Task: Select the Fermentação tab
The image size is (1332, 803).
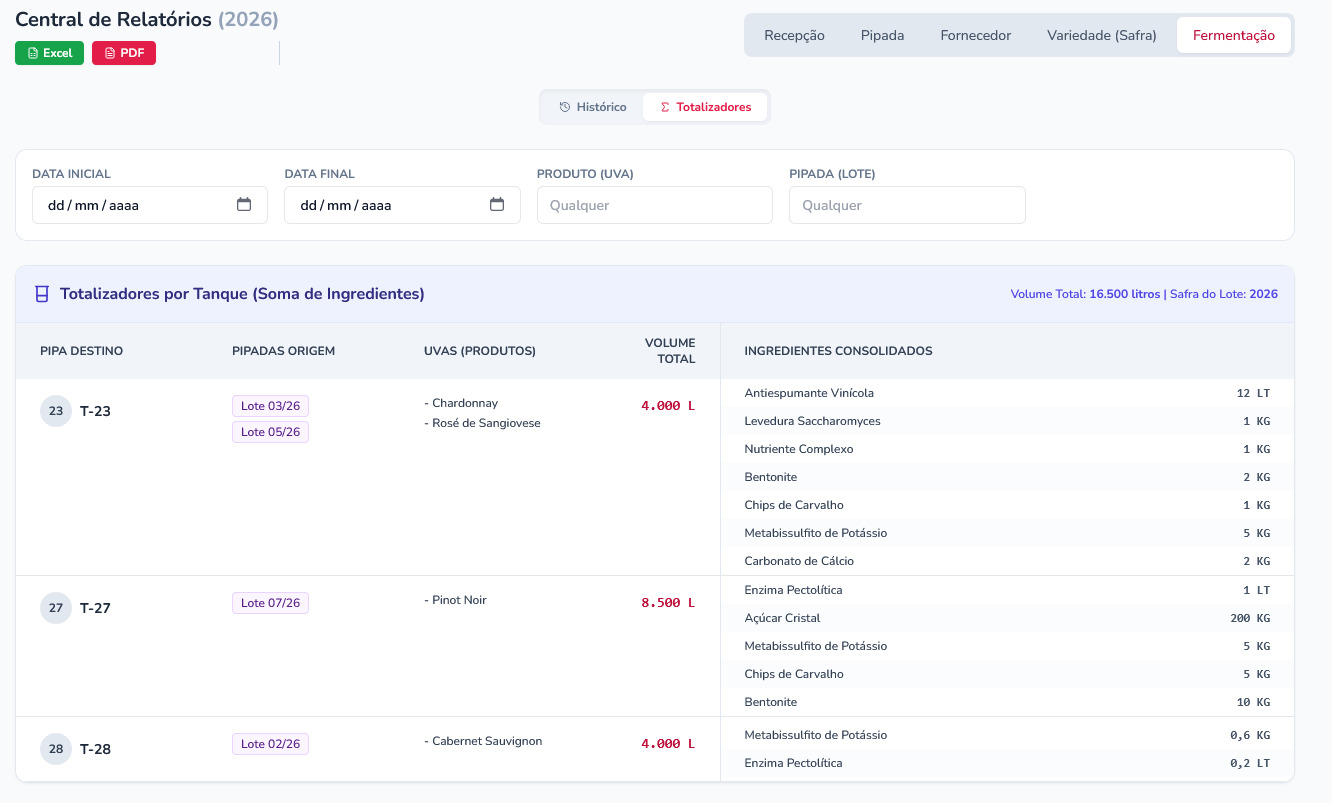Action: [1233, 35]
